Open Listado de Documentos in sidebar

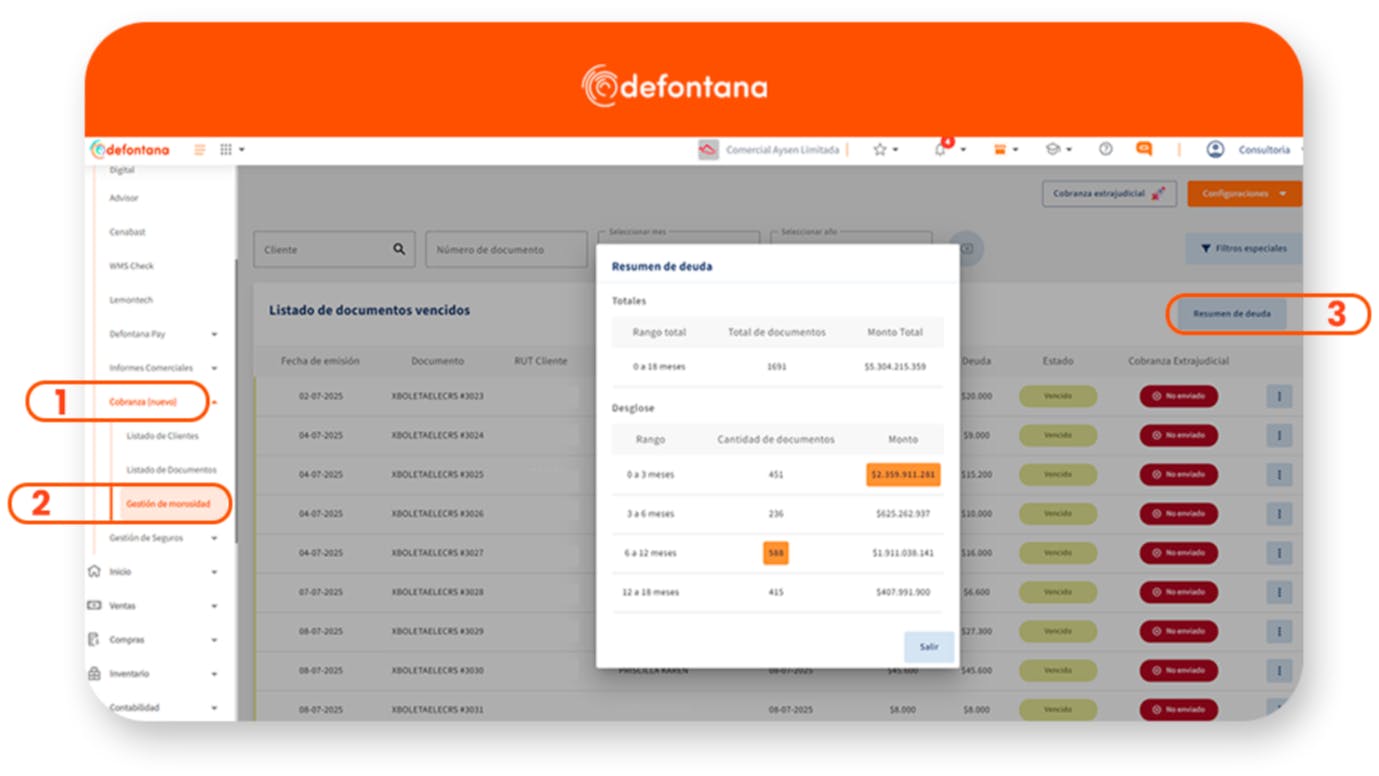click(171, 470)
